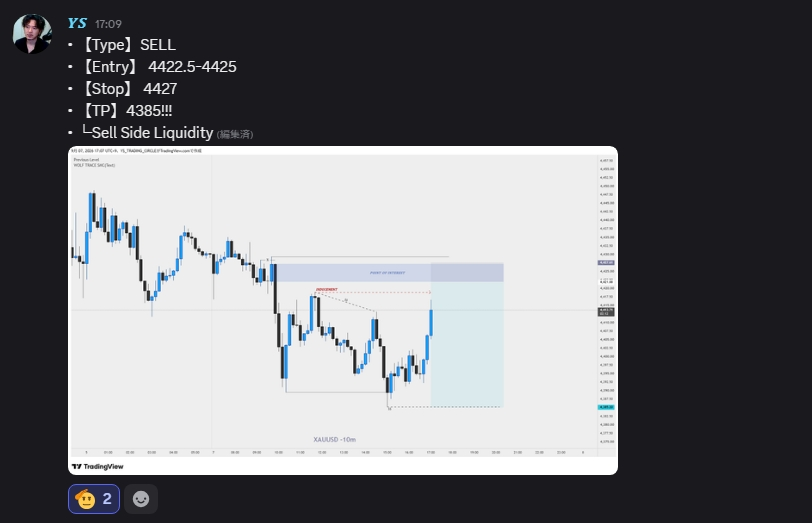The height and width of the screenshot is (523, 812).
Task: Toggle the salute emoji reaction with count 2
Action: tap(94, 499)
